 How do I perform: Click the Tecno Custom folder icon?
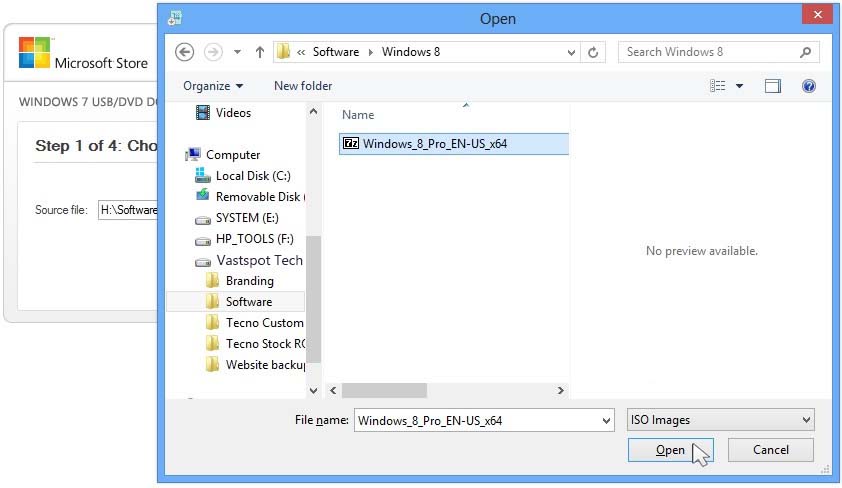(213, 322)
